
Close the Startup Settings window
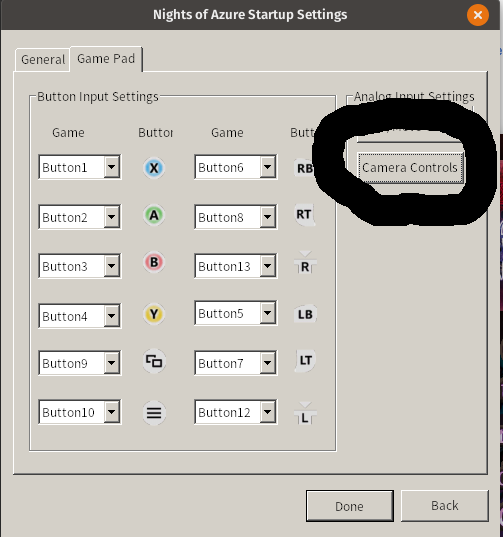[478, 15]
